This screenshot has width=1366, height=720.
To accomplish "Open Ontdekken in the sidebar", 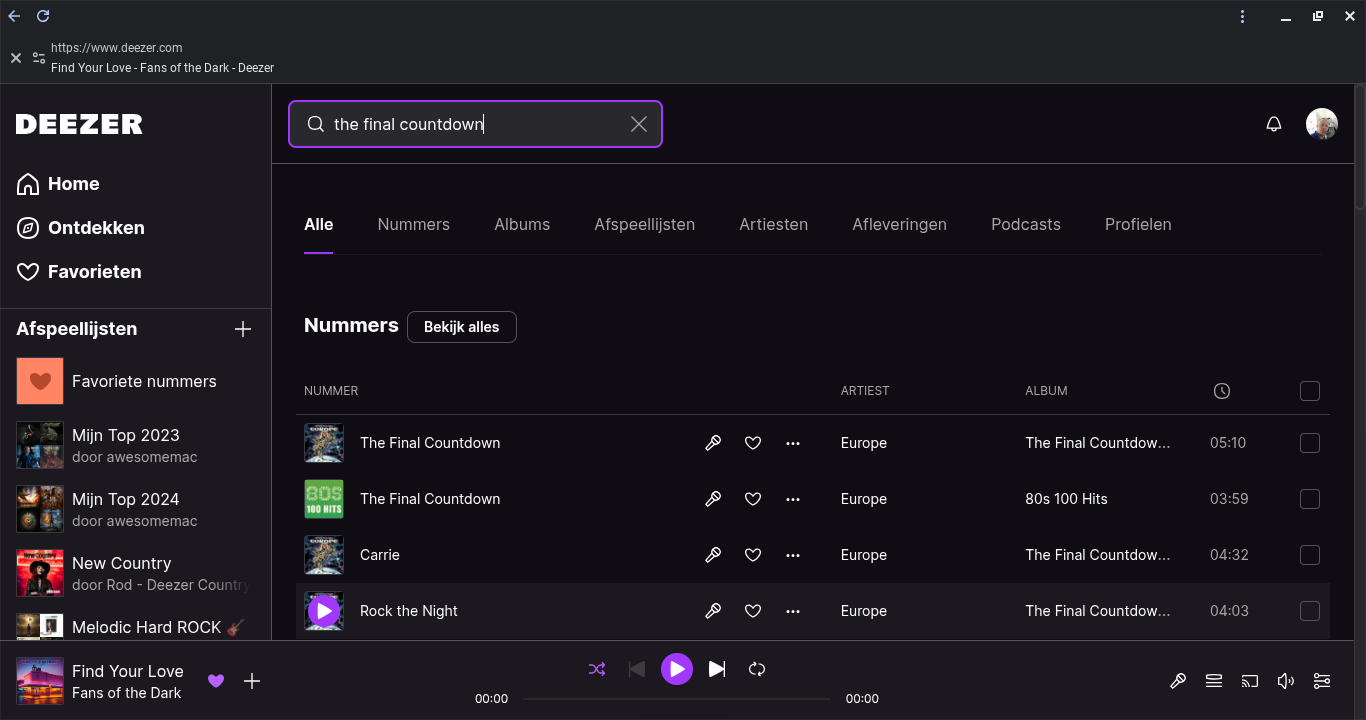I will point(80,228).
